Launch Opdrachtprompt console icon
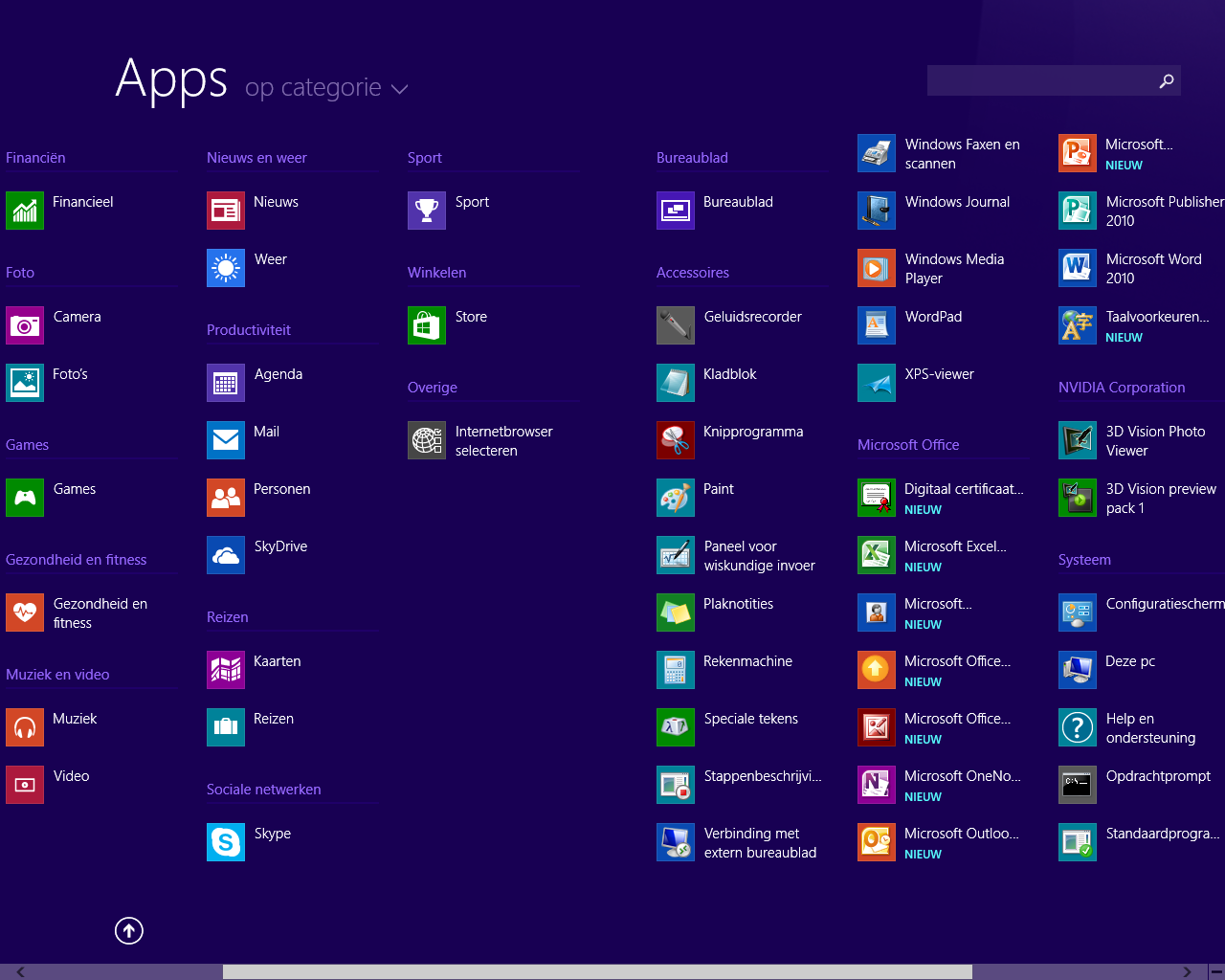 click(x=1078, y=785)
